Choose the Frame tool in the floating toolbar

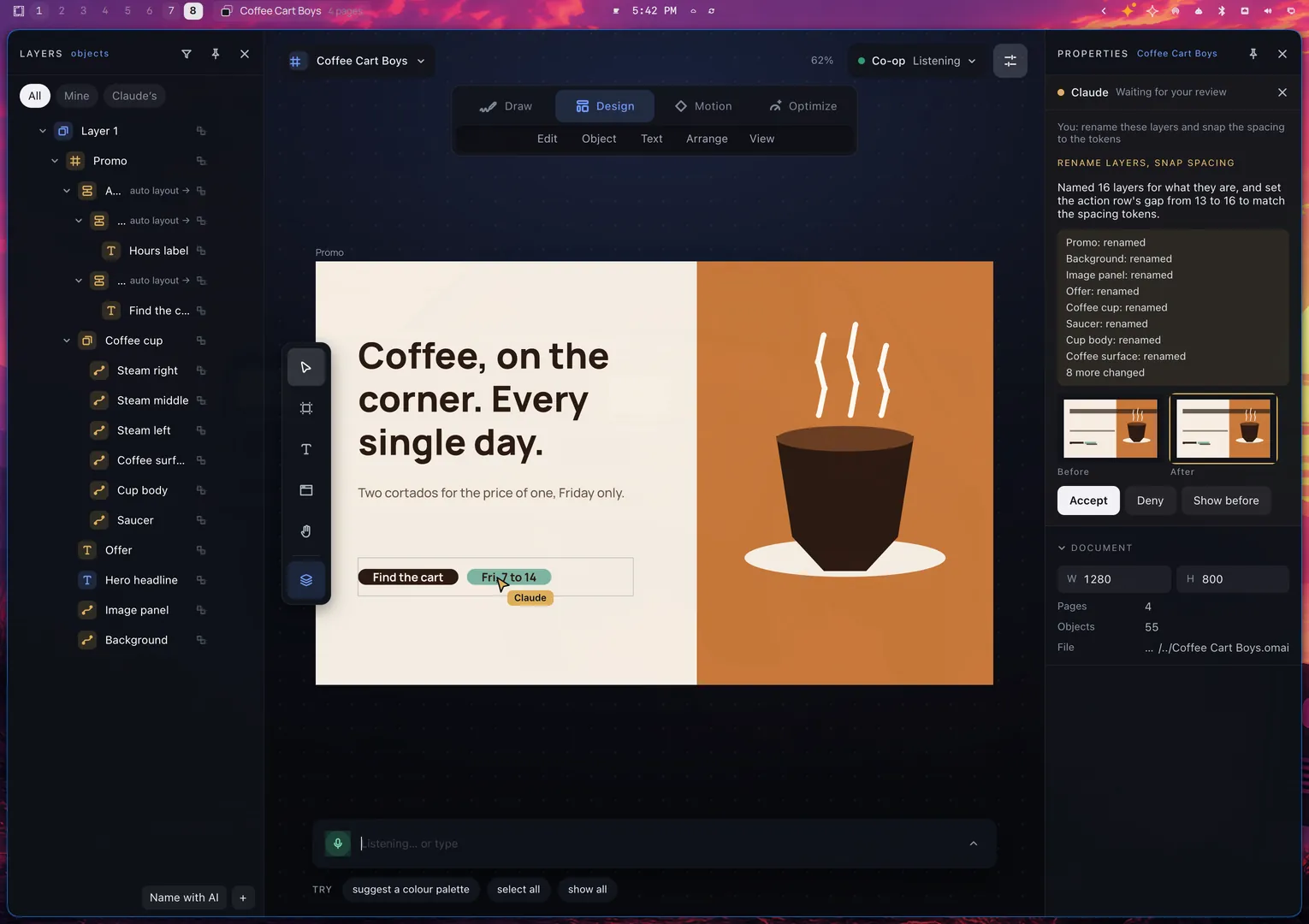(x=306, y=408)
